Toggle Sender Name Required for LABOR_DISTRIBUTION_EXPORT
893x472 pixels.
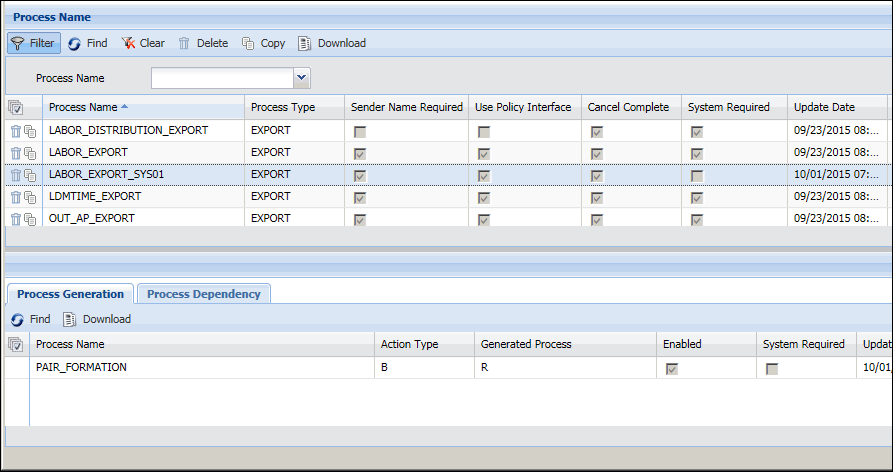click(x=359, y=131)
